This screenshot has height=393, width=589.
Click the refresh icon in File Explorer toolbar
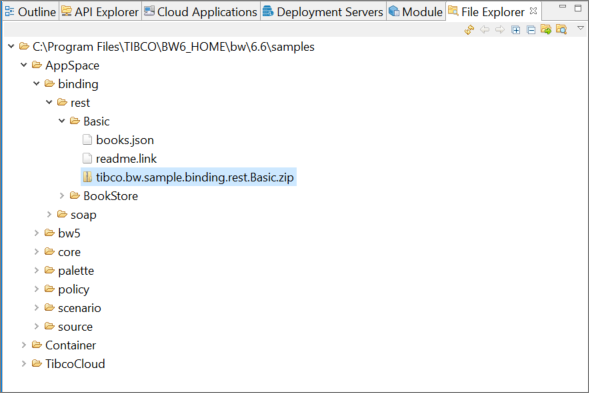tap(469, 30)
